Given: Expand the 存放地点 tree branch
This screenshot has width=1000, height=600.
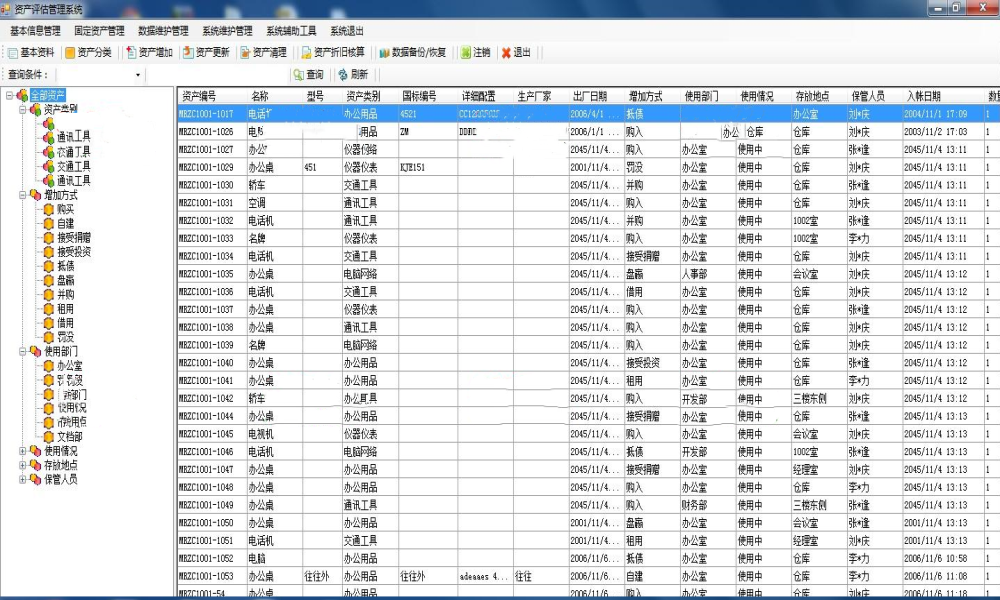Looking at the screenshot, I should click(22, 465).
